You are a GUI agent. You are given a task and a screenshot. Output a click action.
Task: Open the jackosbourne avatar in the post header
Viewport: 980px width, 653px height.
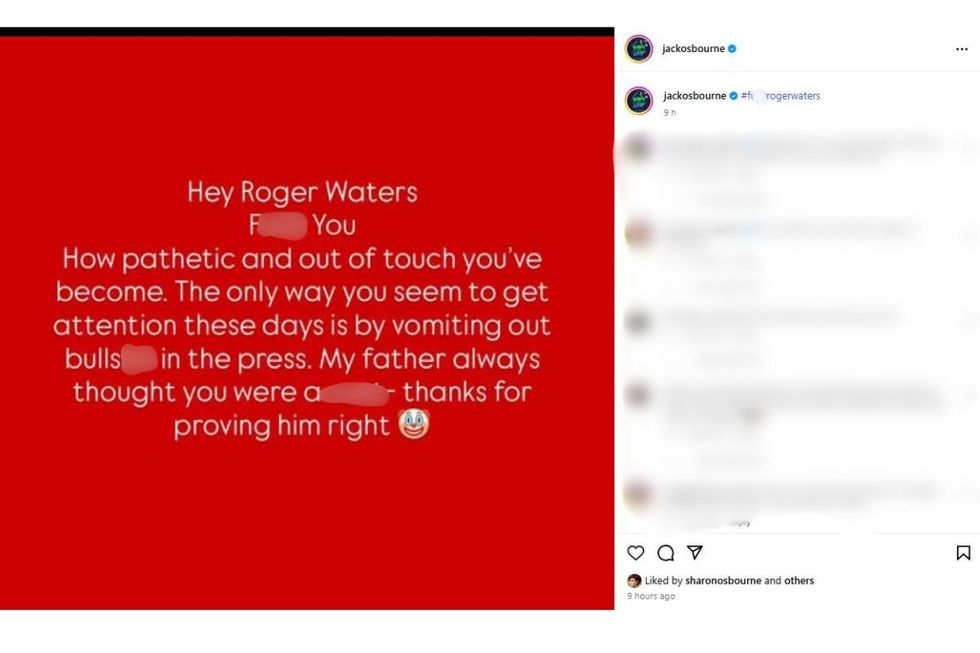click(639, 49)
